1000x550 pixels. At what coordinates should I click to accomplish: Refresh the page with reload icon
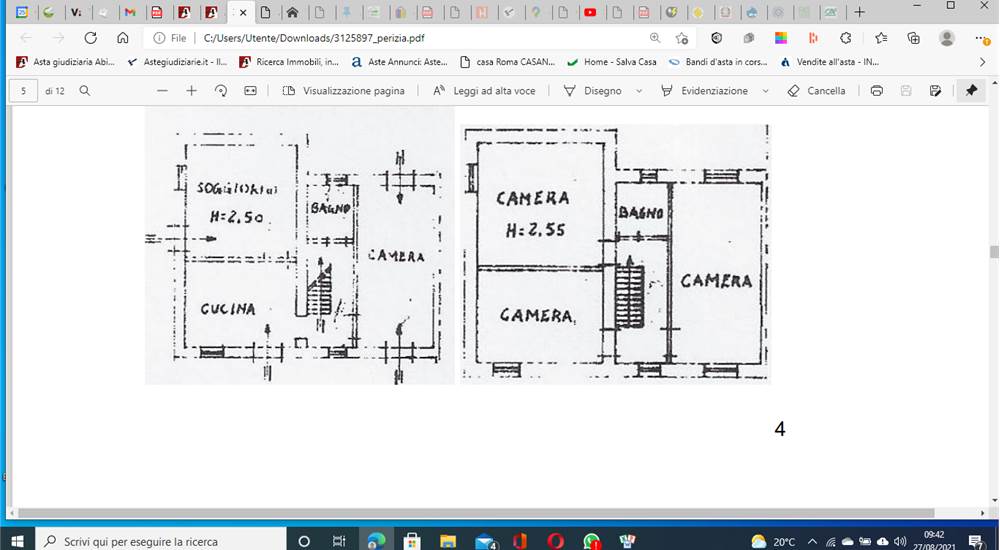click(91, 38)
